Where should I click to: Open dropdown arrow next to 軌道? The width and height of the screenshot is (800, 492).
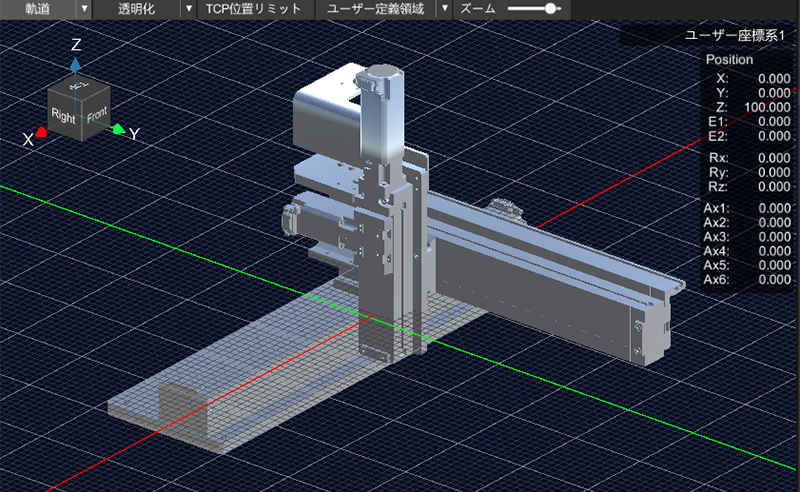point(84,9)
